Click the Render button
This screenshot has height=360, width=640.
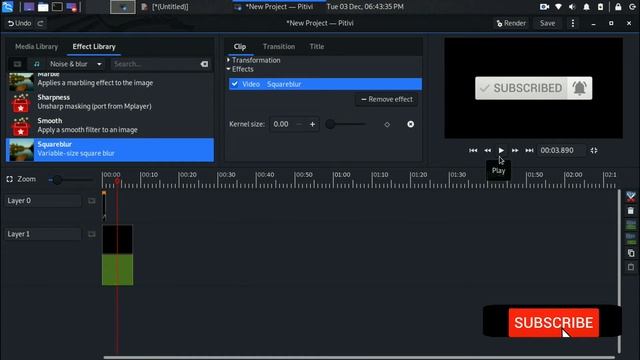pos(511,23)
